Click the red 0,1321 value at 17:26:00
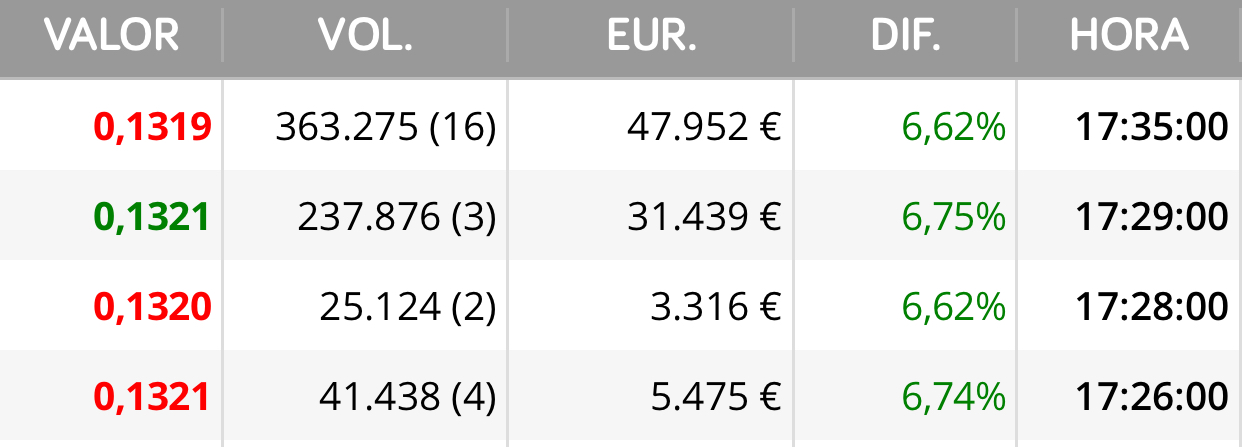Image resolution: width=1242 pixels, height=447 pixels. click(x=152, y=397)
